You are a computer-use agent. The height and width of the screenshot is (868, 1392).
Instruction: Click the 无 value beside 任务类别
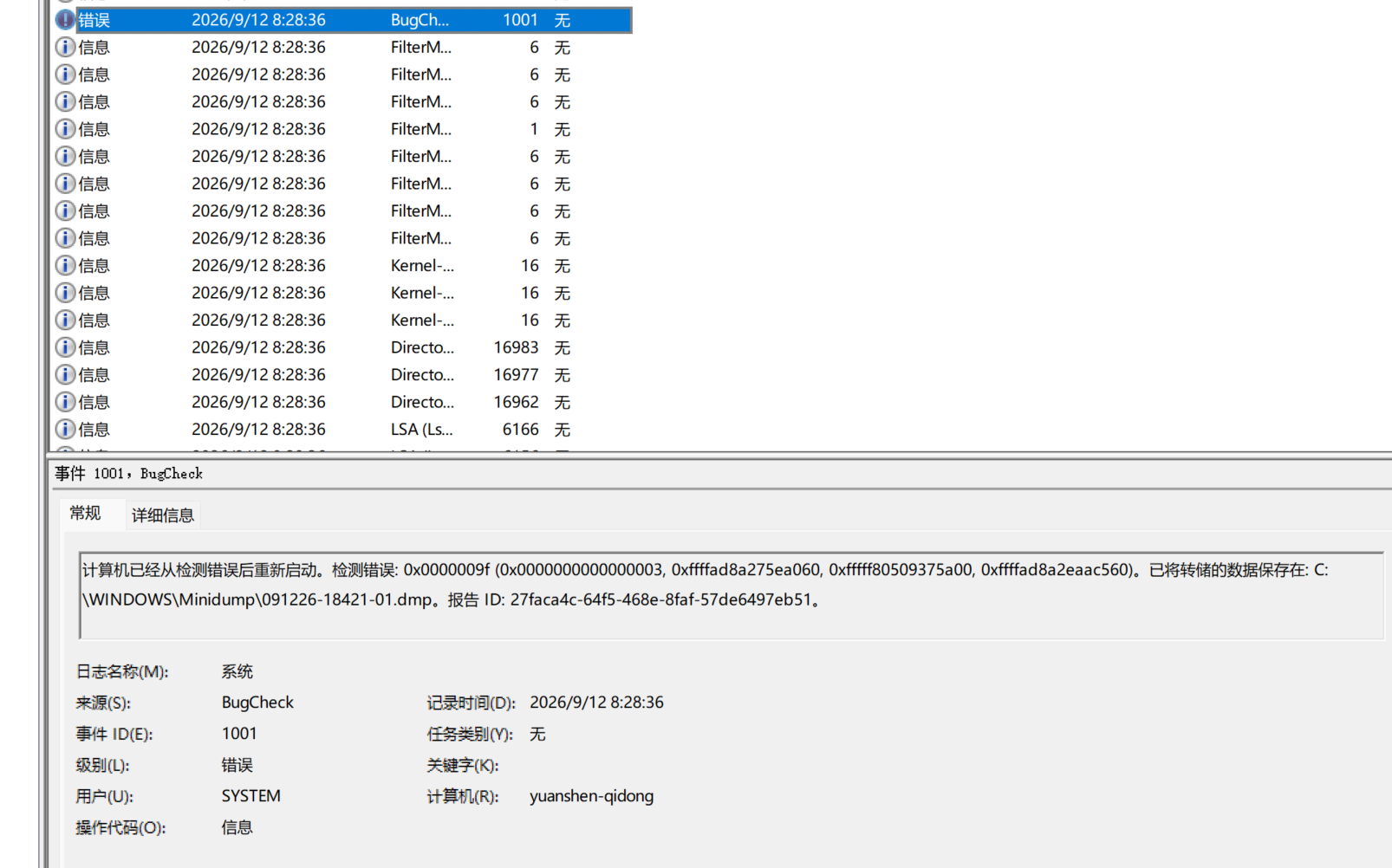pos(538,734)
